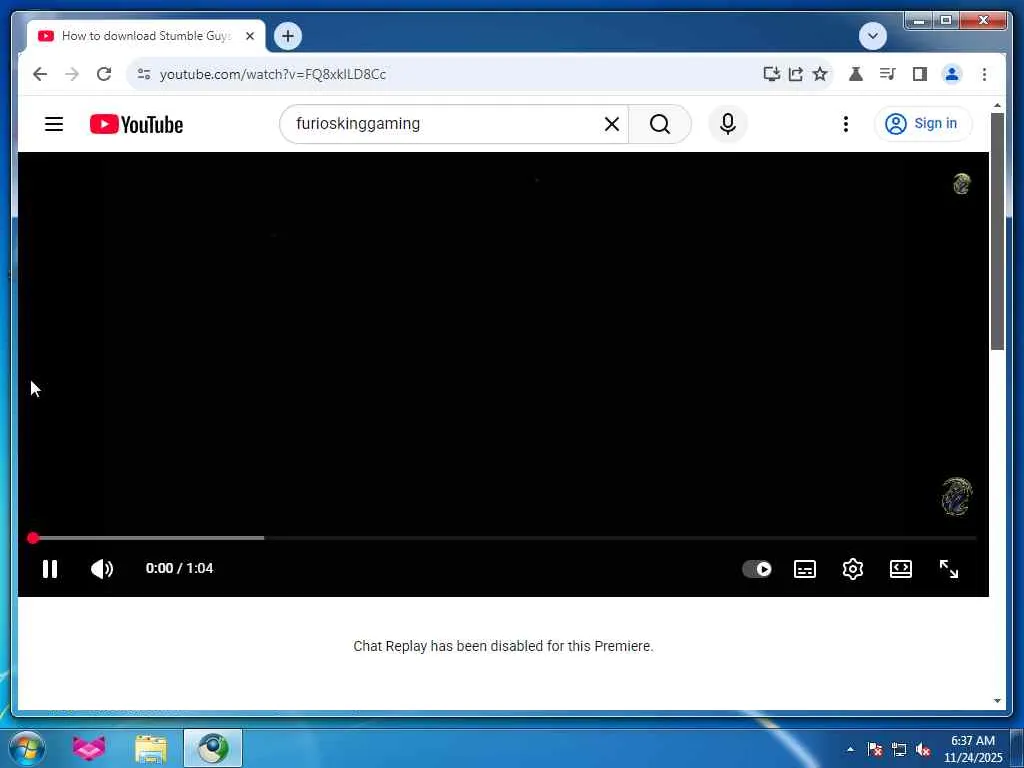The height and width of the screenshot is (768, 1024).
Task: Open a new browser tab
Action: 288,36
